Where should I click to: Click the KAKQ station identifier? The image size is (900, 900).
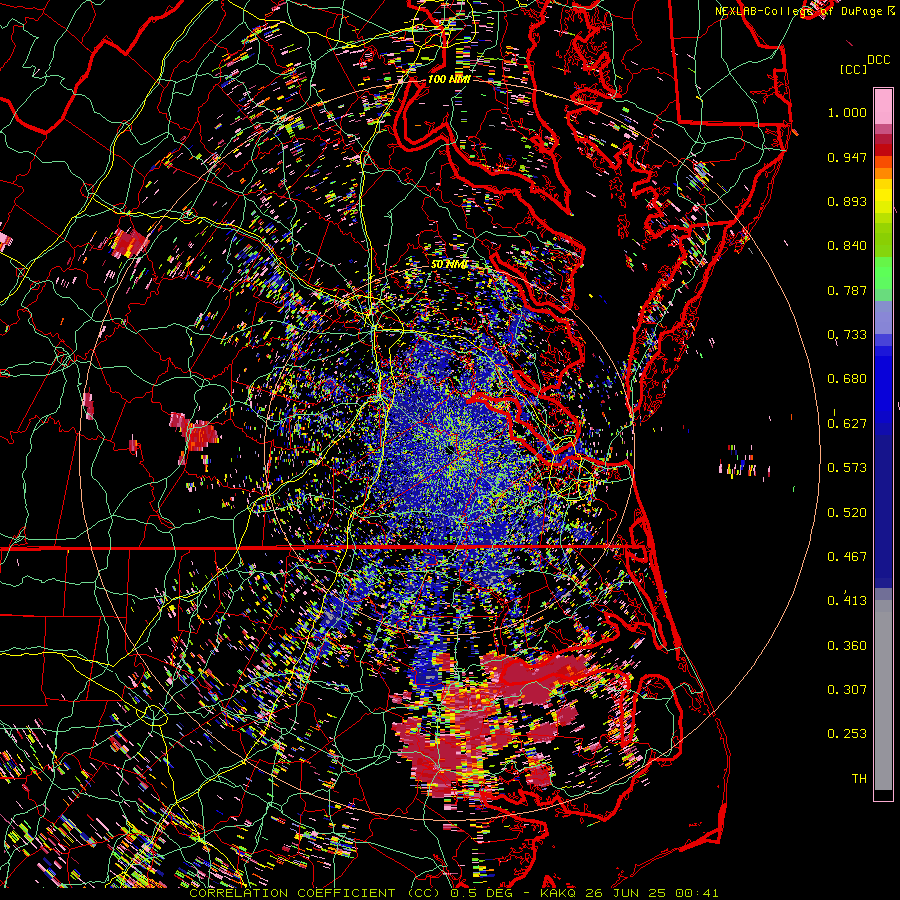pyautogui.click(x=560, y=893)
